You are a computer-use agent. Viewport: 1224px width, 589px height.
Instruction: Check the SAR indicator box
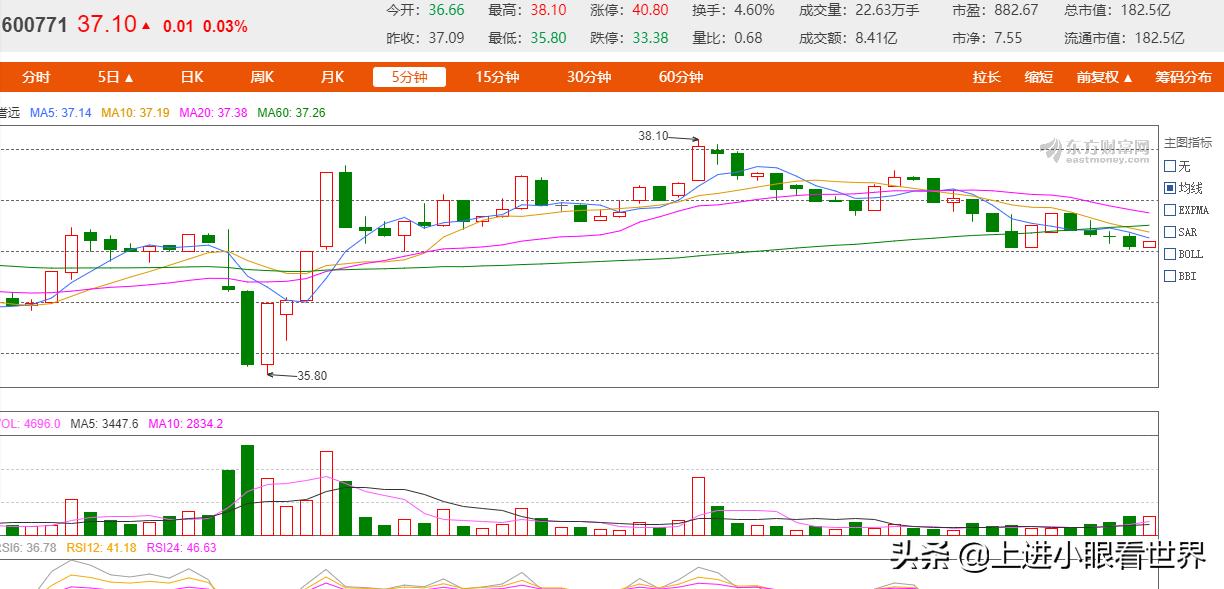click(x=1170, y=232)
